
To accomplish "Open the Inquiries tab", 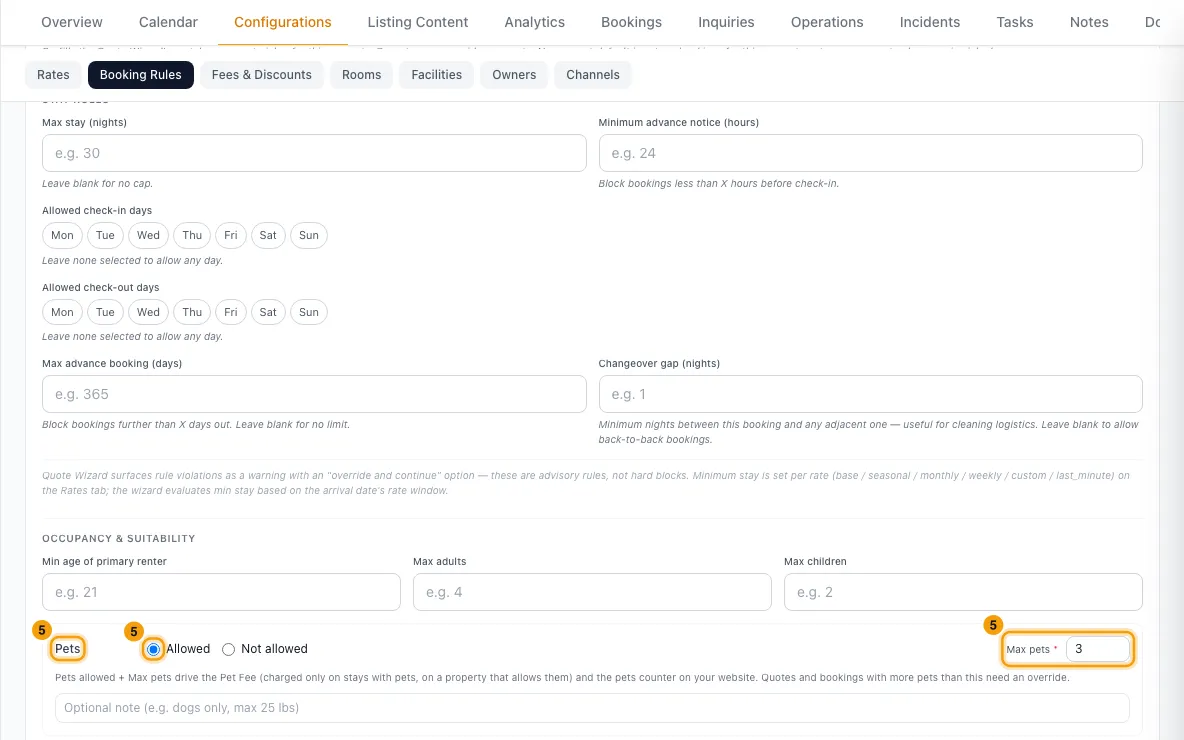I will pyautogui.click(x=726, y=23).
